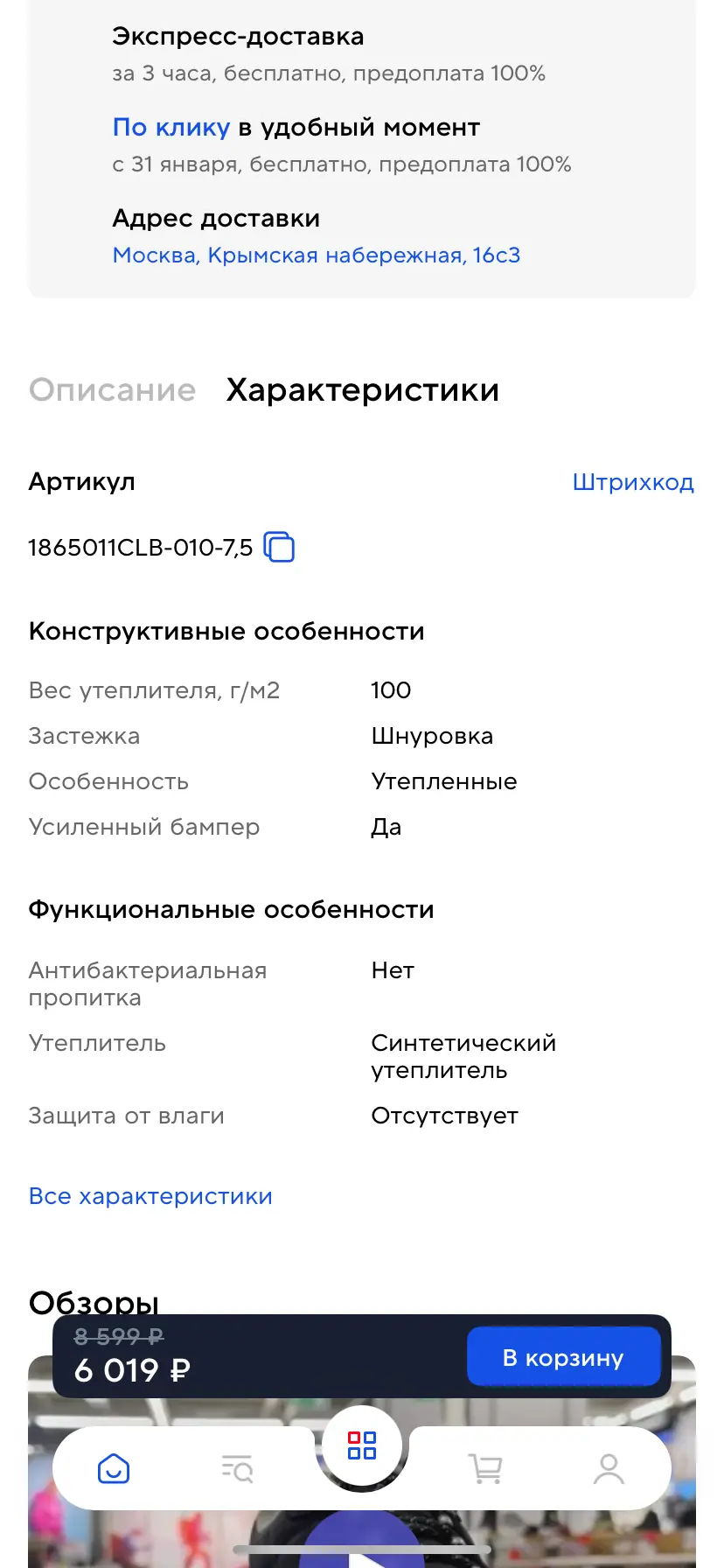Open the catalog search icon
Viewport: 724px width, 1568px height.
coord(237,1468)
